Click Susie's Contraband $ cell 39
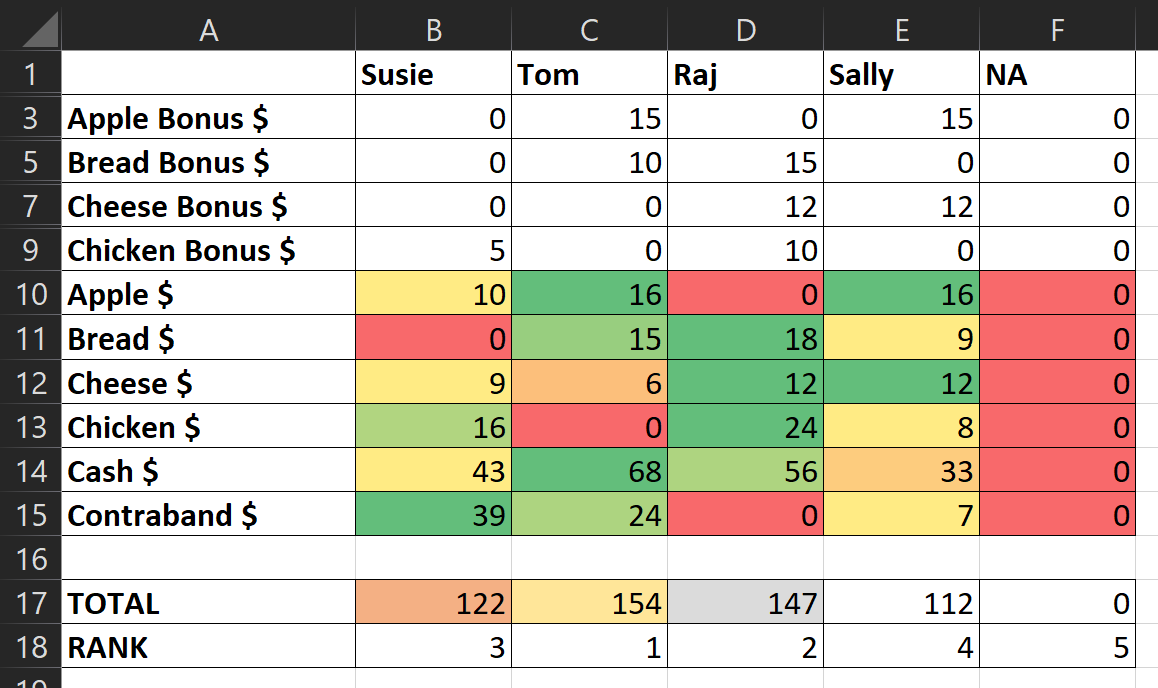 click(x=434, y=515)
